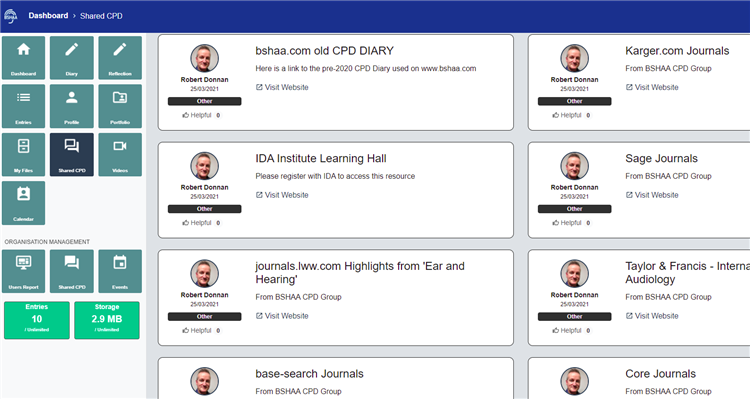Mark Sage Journals as Helpful
The height and width of the screenshot is (399, 750).
click(572, 222)
